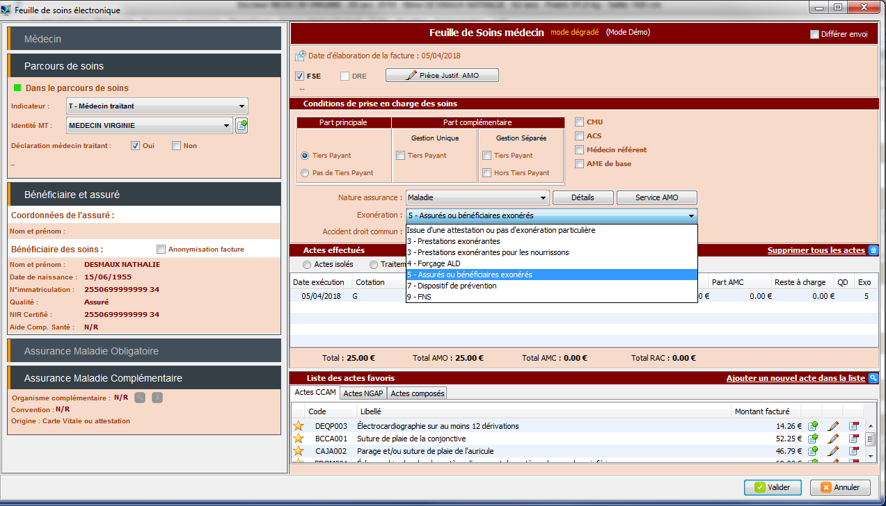Click the add-to-invoice icon for CAJA002

(x=813, y=452)
